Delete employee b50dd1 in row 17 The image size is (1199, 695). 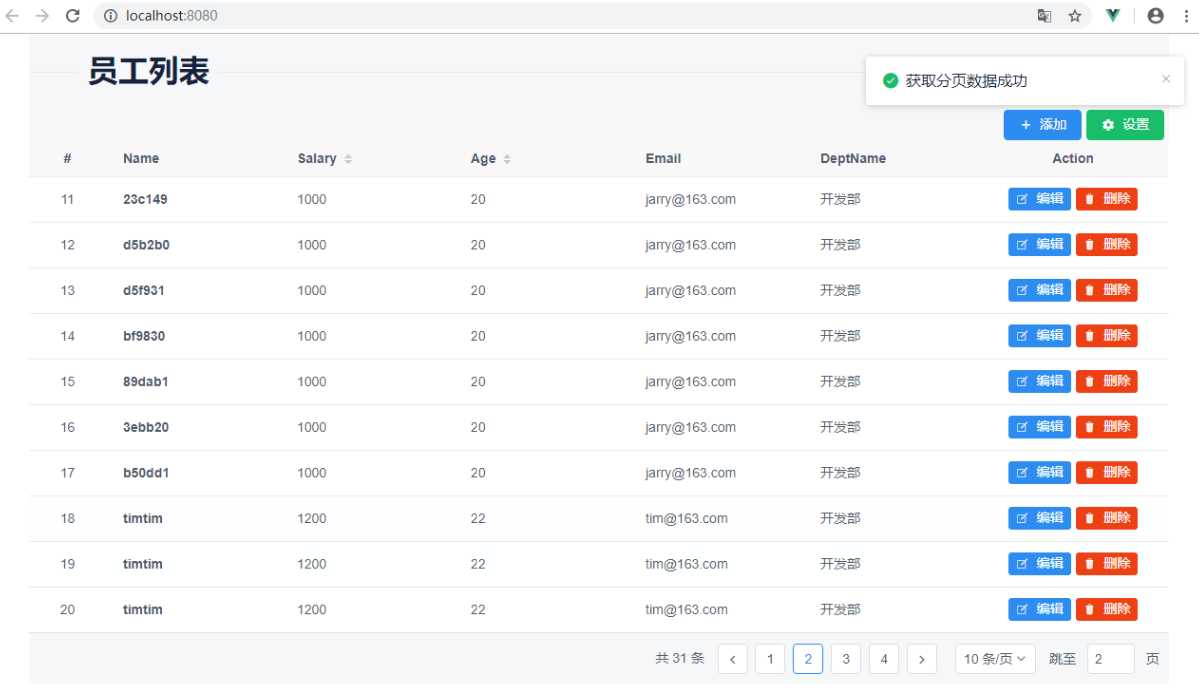point(1106,473)
